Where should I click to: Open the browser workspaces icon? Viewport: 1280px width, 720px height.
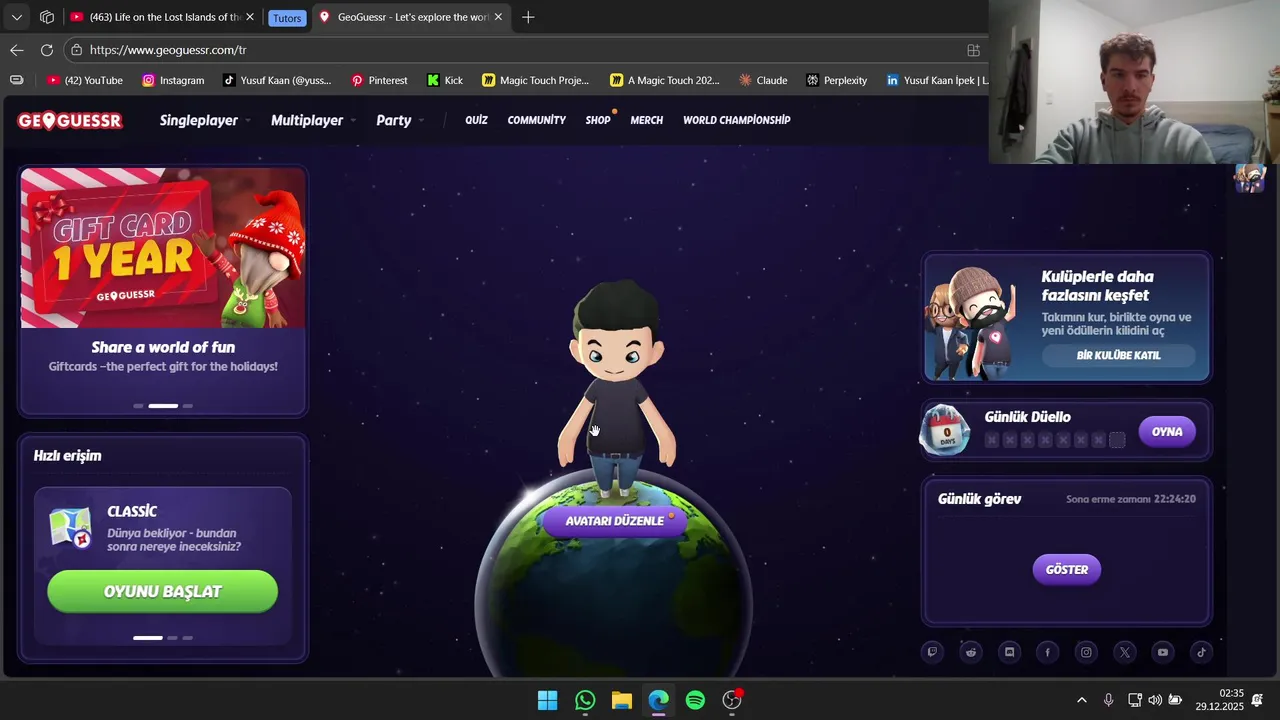pos(47,17)
